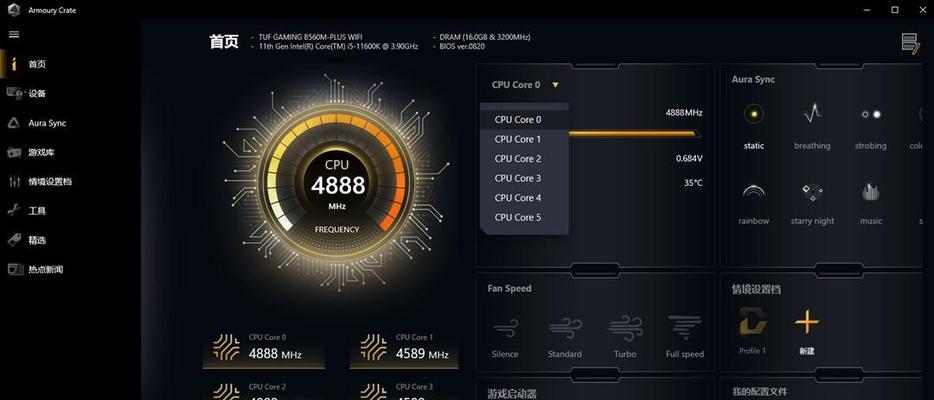
Task: Click the CPU Core 0 4888 MHz tile
Action: [263, 348]
